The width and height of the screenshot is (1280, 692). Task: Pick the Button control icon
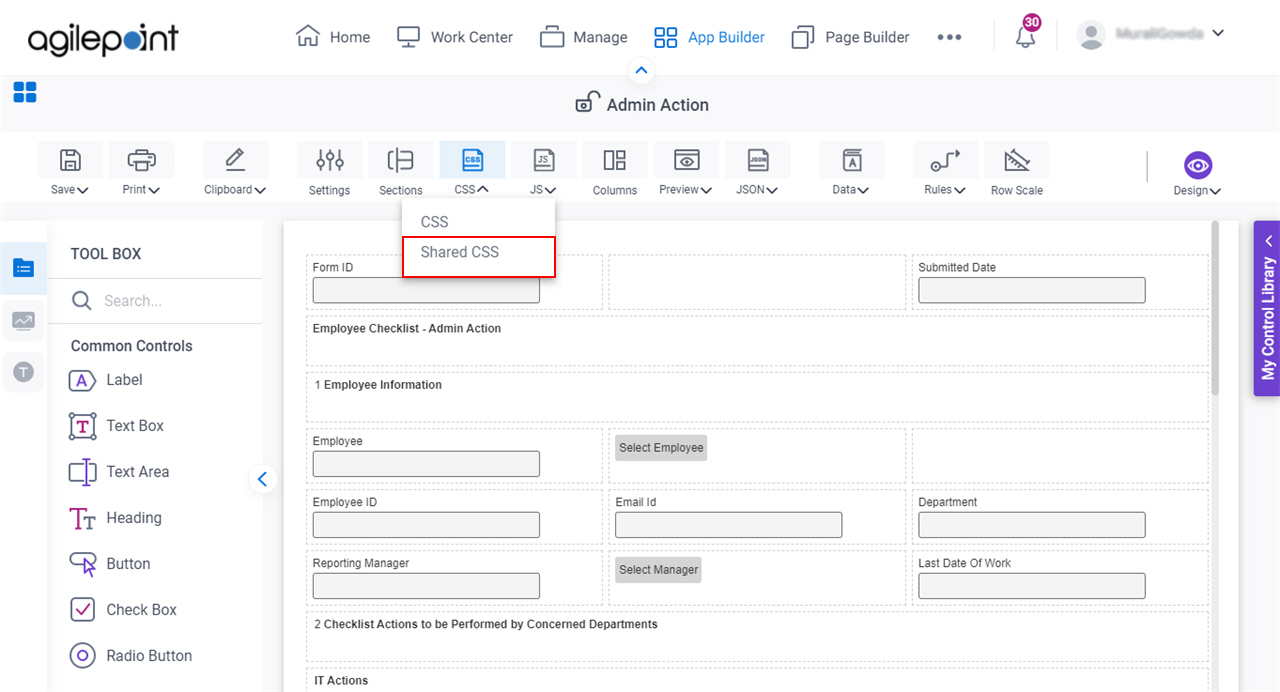click(x=82, y=564)
